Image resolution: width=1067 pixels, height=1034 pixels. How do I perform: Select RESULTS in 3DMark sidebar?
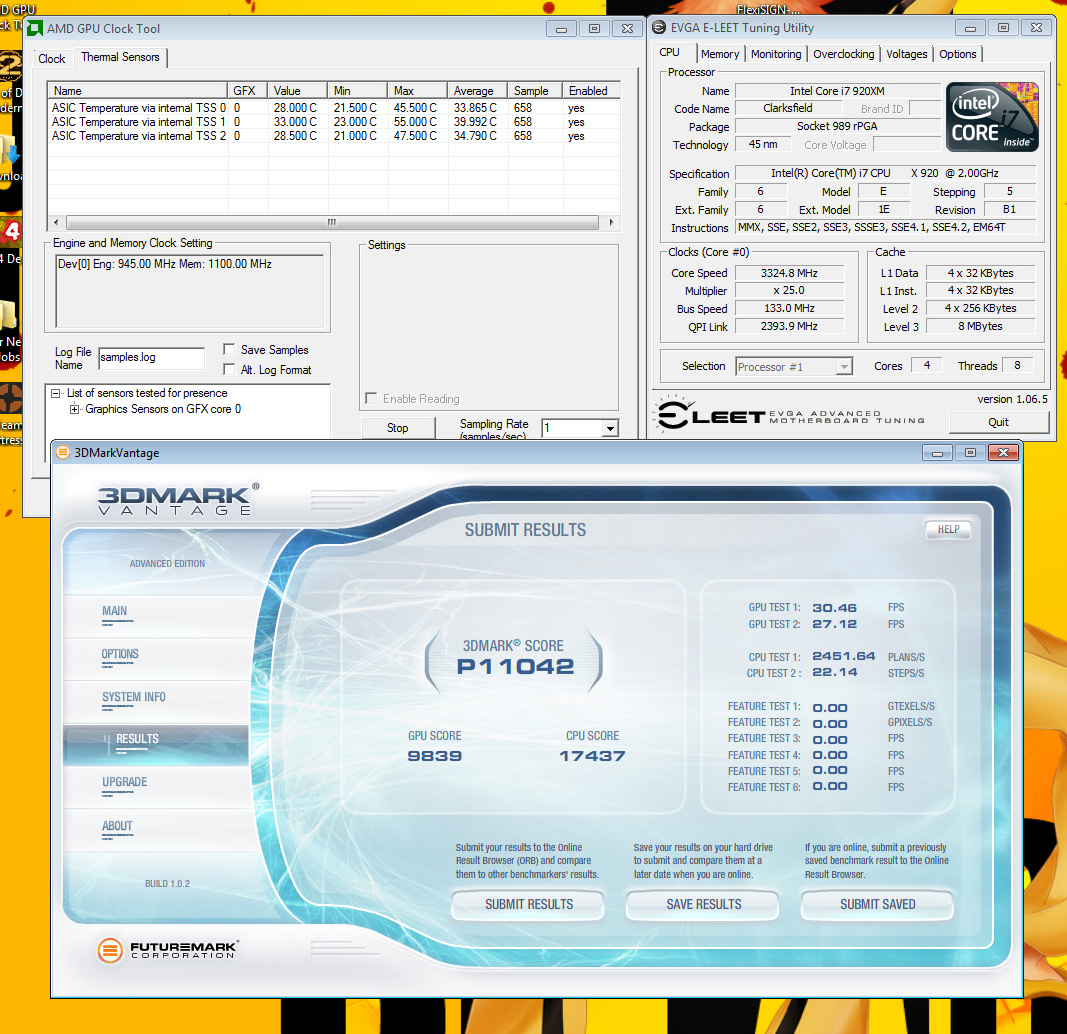point(156,744)
